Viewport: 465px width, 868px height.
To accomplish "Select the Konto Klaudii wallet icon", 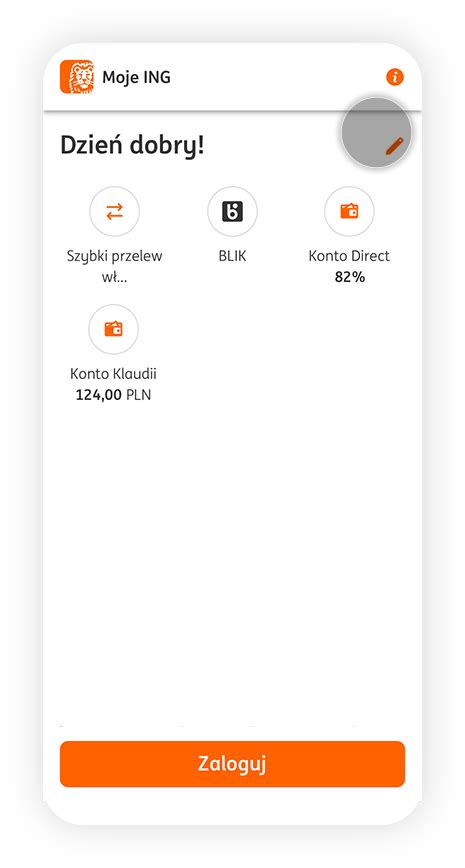I will (113, 329).
